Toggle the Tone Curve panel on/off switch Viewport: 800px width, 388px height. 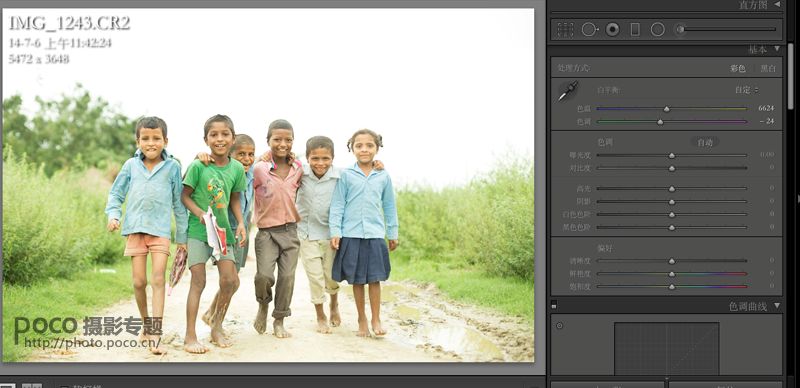(x=554, y=306)
